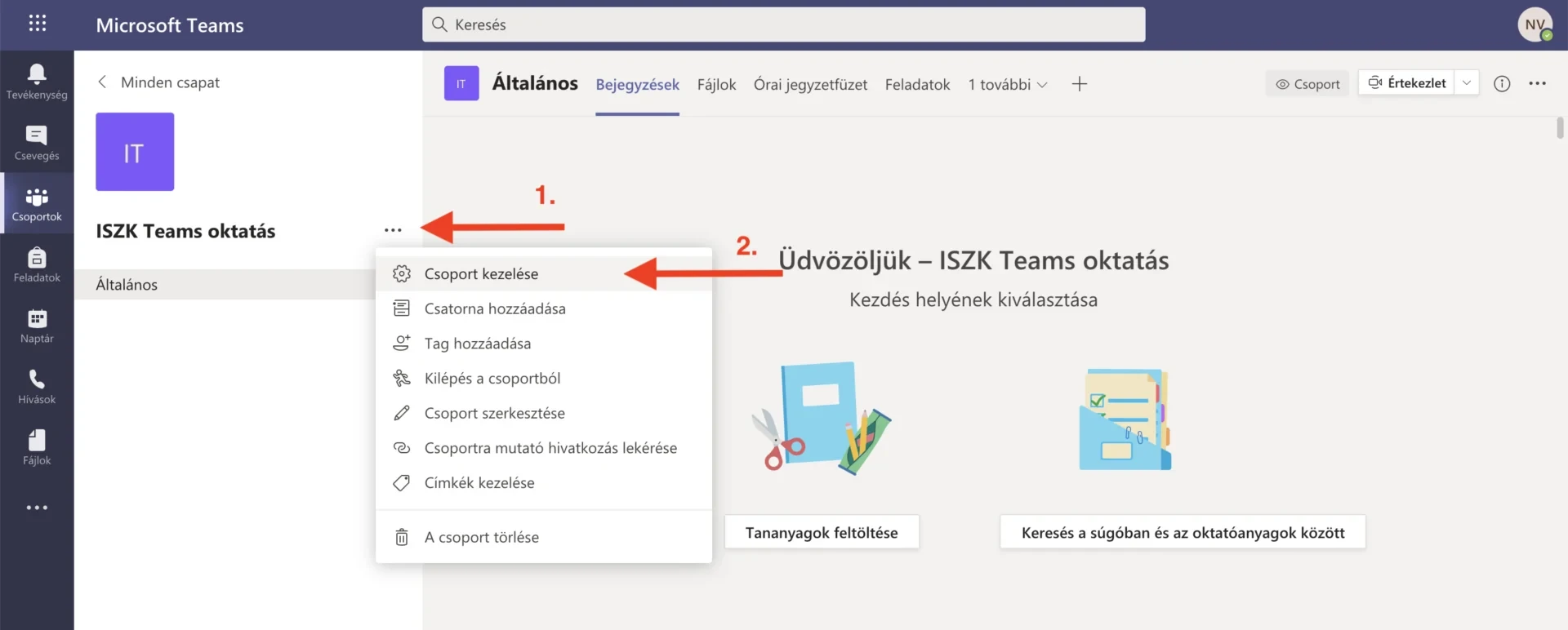Go back to Minden csapat
Image resolution: width=1568 pixels, height=630 pixels.
[158, 82]
